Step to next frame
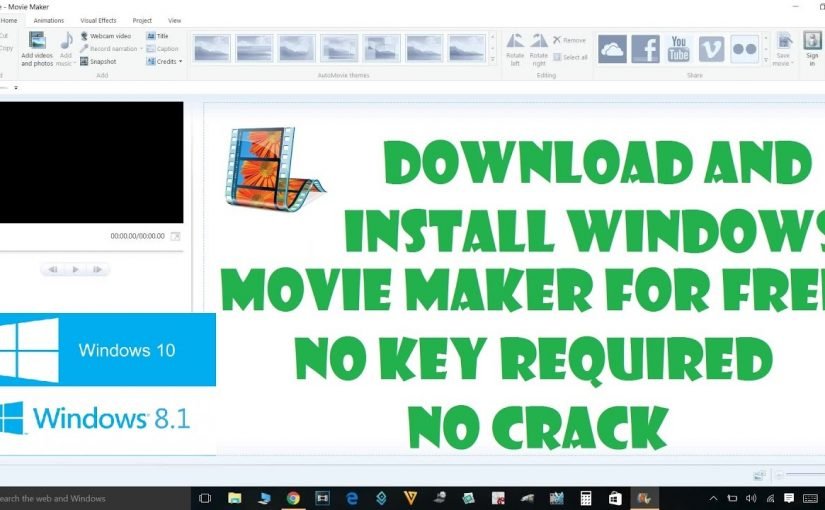This screenshot has height=510, width=825. (97, 269)
